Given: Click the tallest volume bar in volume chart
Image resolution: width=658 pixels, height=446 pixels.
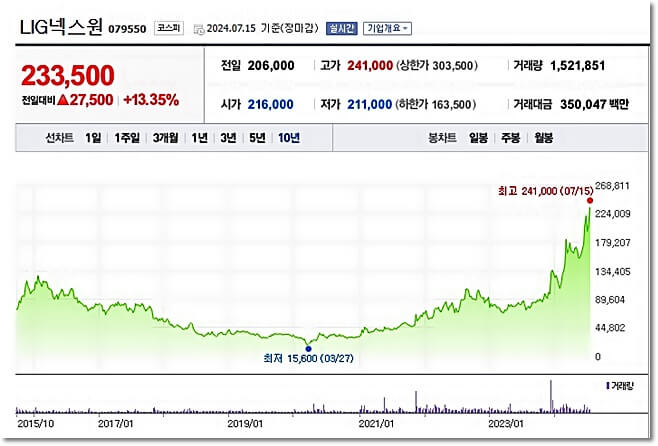Looking at the screenshot, I should click(x=551, y=396).
